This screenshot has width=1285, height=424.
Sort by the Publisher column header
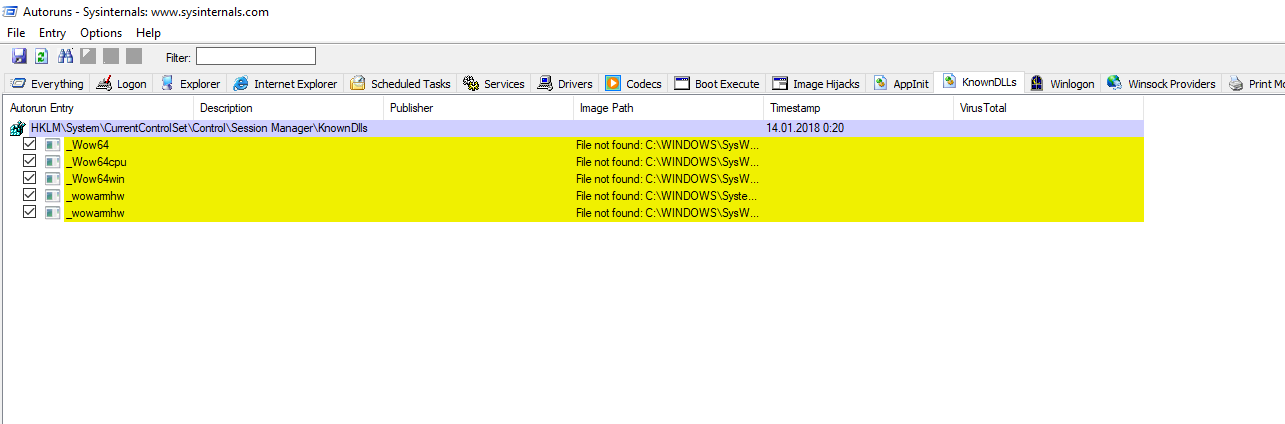click(x=478, y=108)
